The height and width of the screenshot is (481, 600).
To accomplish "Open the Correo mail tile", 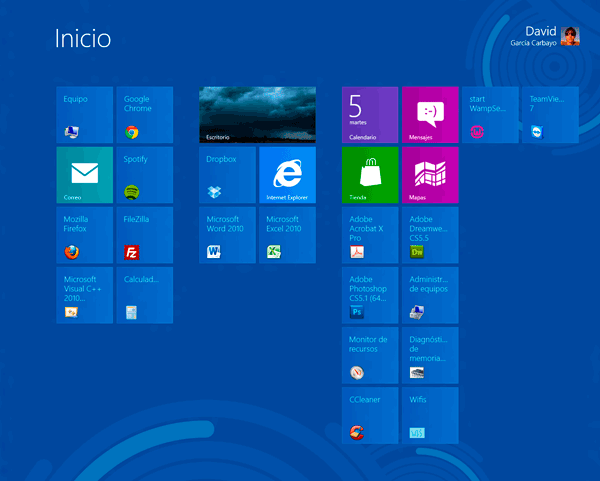I will click(x=85, y=175).
